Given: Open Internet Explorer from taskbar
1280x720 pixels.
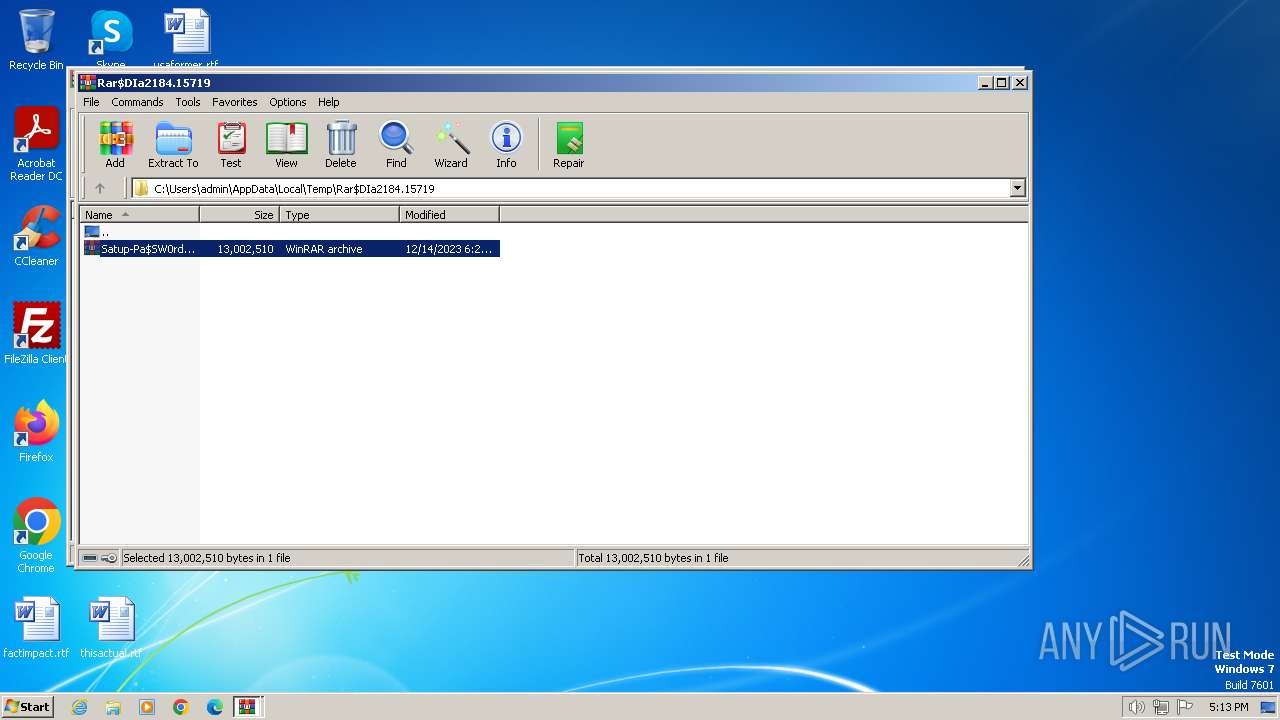Looking at the screenshot, I should pyautogui.click(x=79, y=707).
